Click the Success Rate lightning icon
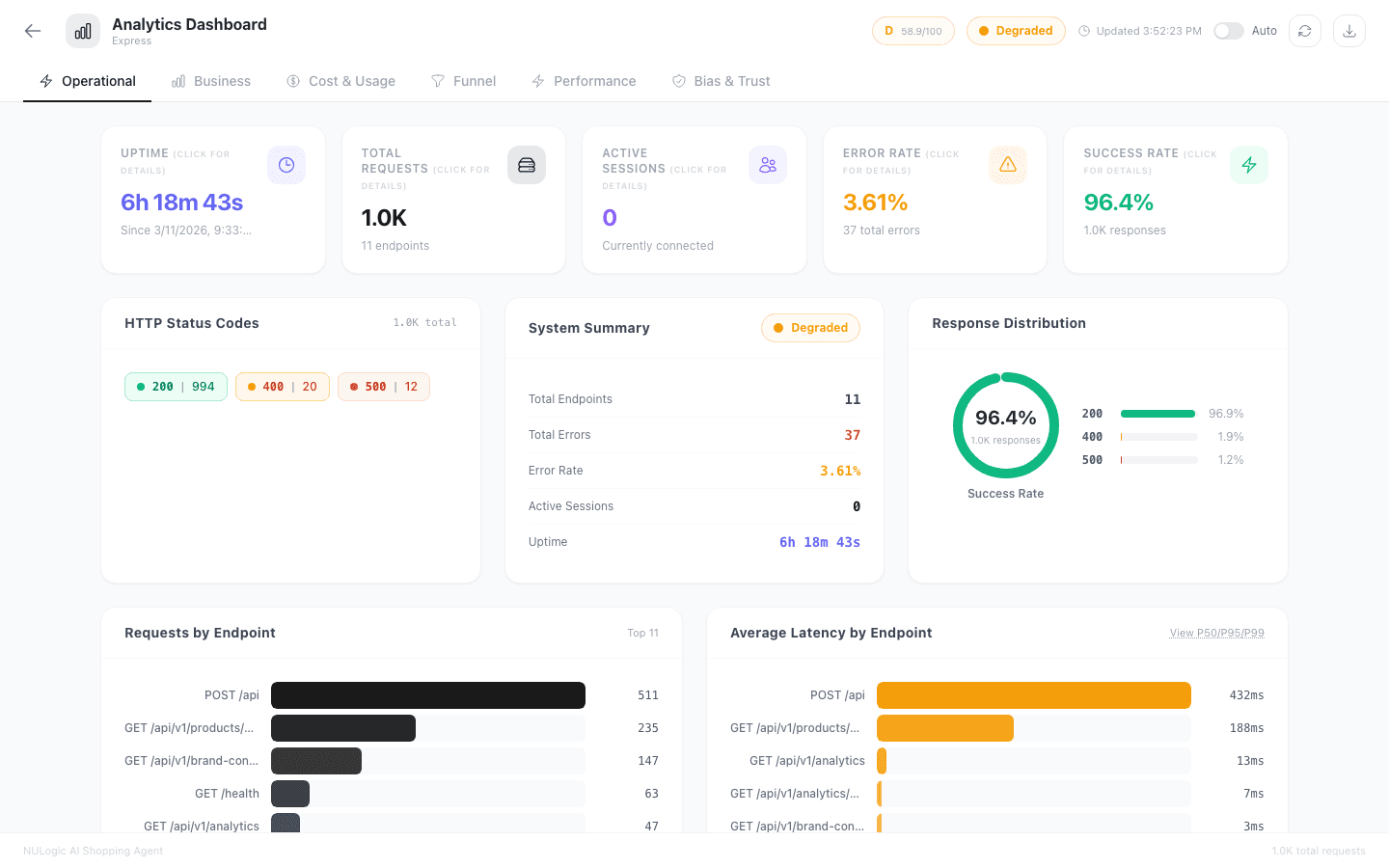This screenshot has width=1389, height=868. (x=1249, y=165)
